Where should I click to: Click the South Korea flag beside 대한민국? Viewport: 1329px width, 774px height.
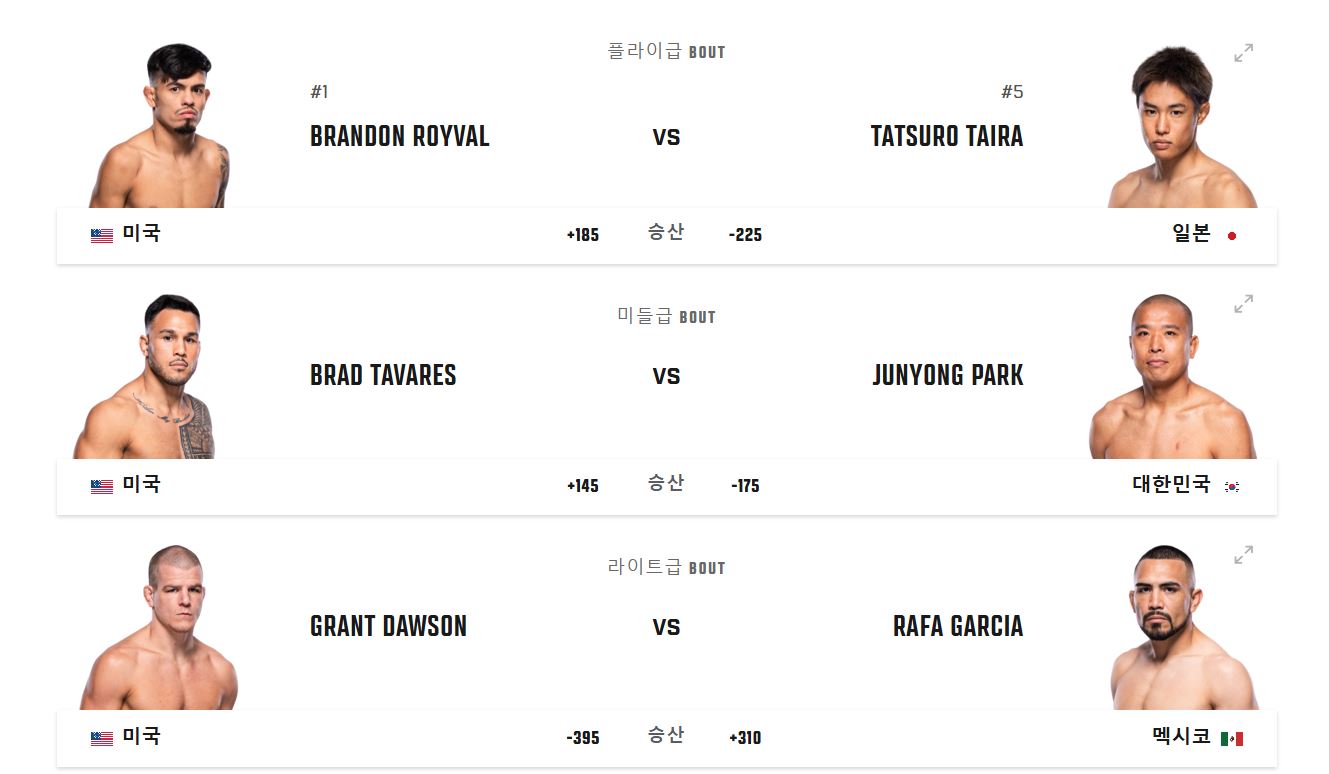point(1232,486)
